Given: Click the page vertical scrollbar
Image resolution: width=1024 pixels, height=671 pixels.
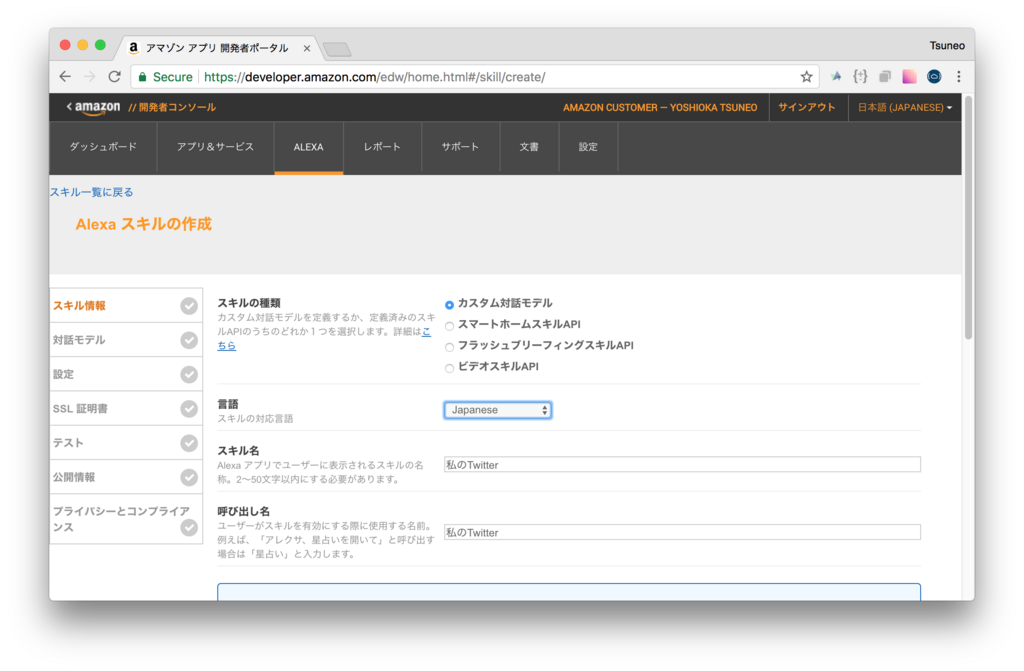Looking at the screenshot, I should tap(968, 218).
